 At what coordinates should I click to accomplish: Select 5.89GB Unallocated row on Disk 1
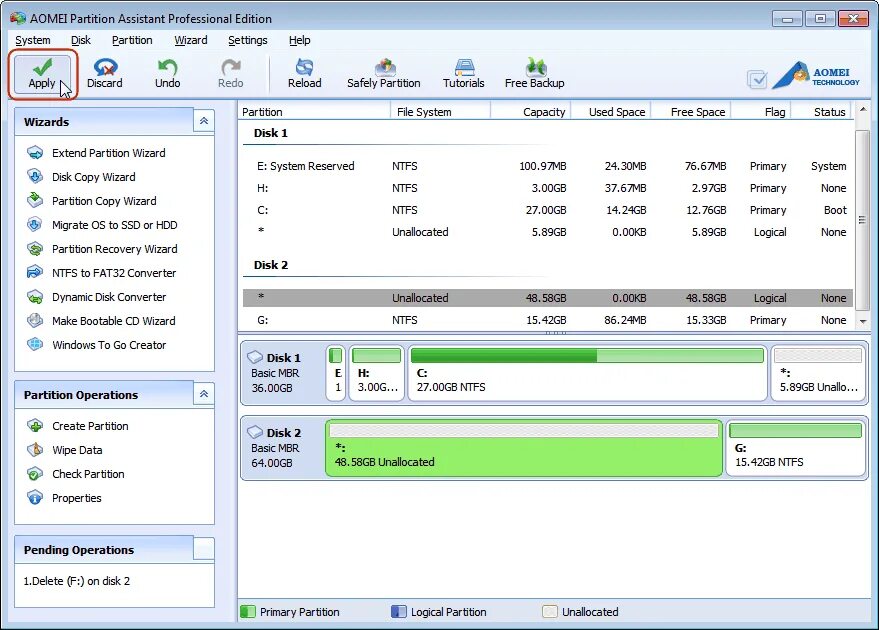click(548, 232)
